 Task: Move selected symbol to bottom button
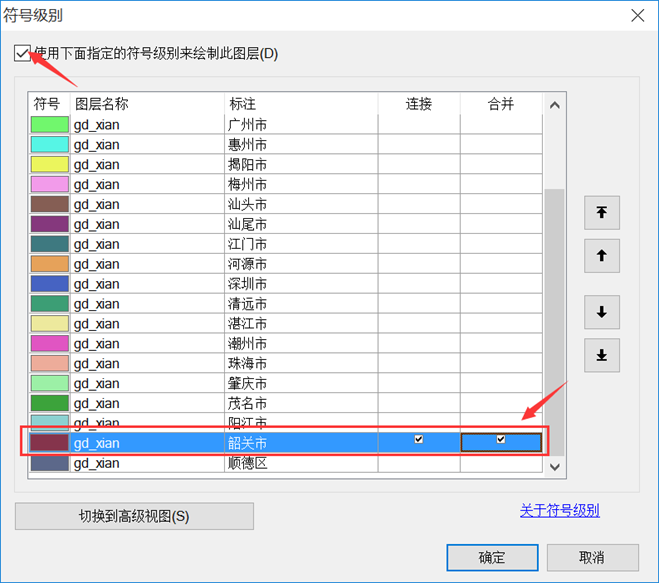(x=601, y=355)
